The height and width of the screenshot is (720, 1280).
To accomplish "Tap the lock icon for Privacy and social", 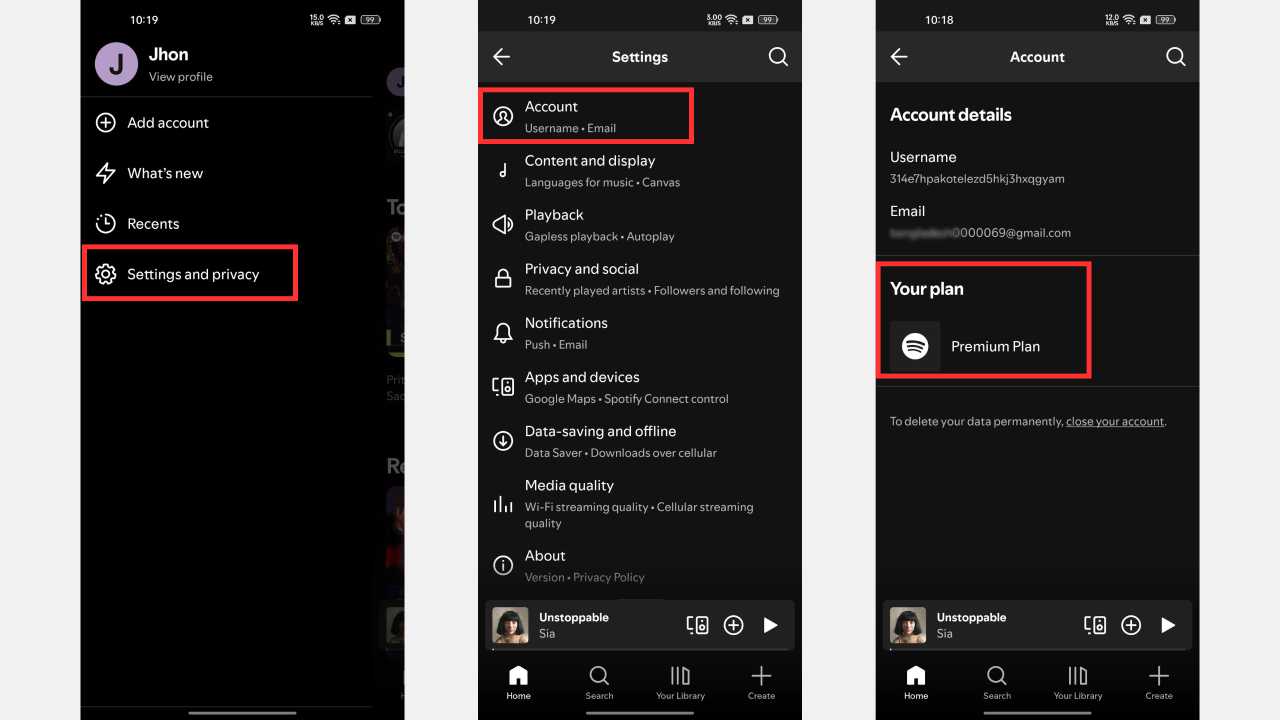I will pos(503,279).
